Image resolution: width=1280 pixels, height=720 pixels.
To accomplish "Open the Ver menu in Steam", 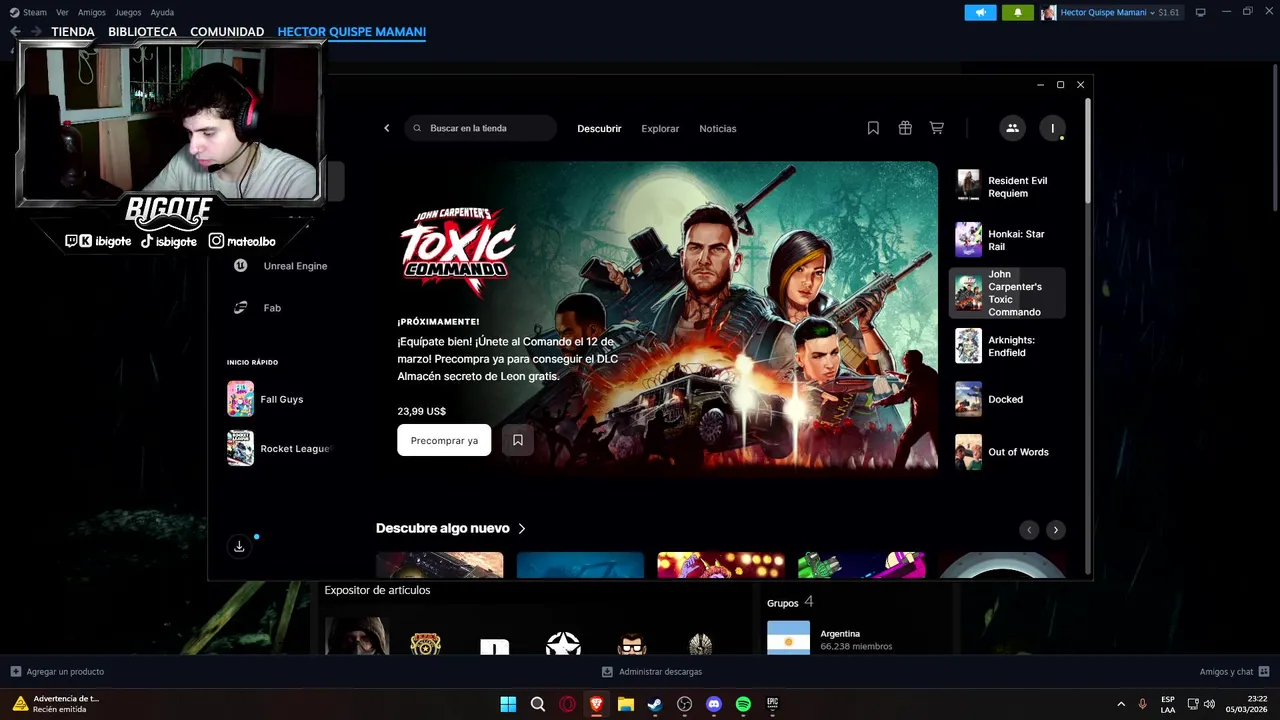I will point(62,12).
